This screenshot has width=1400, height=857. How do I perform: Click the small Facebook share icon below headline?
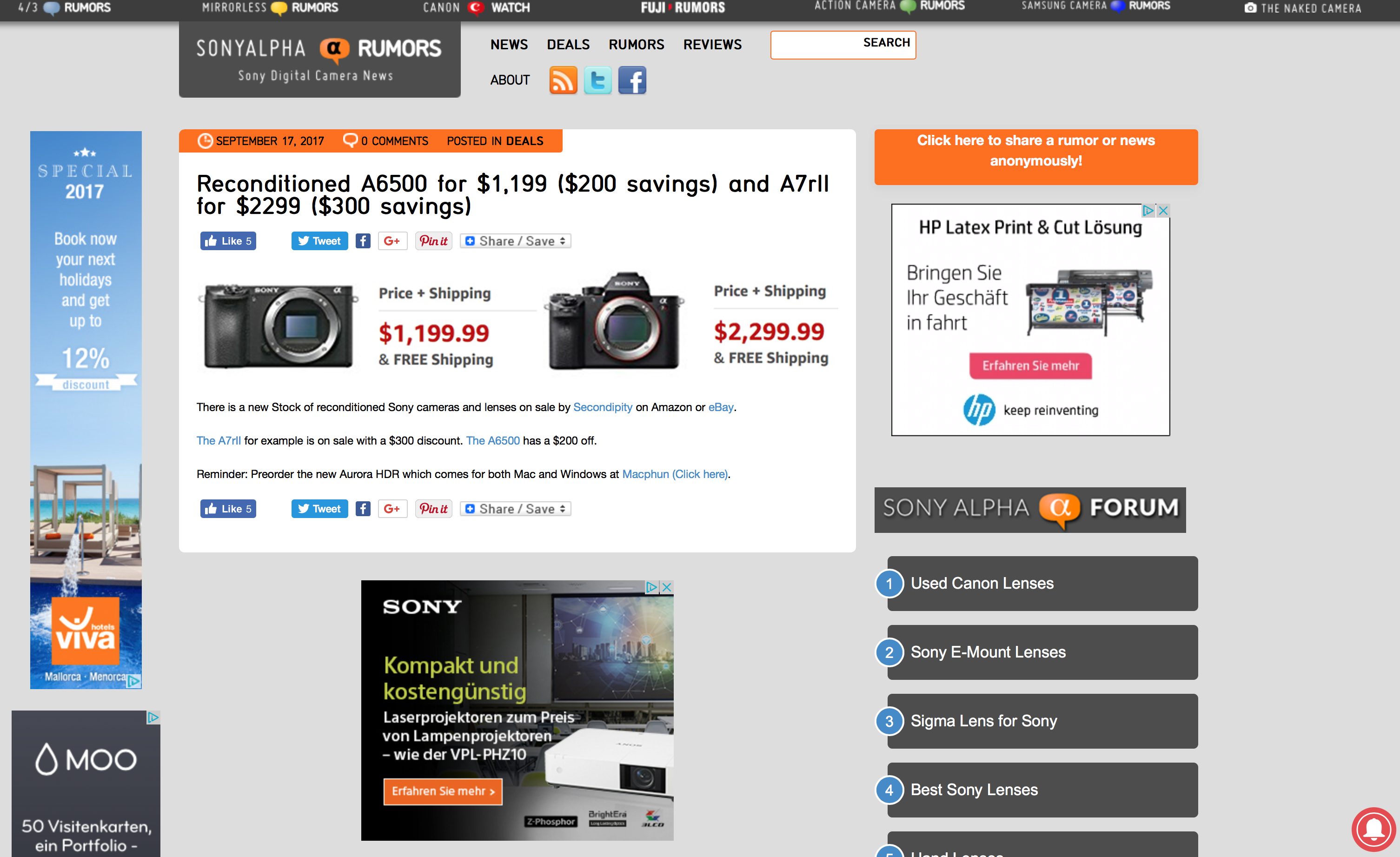pos(363,240)
